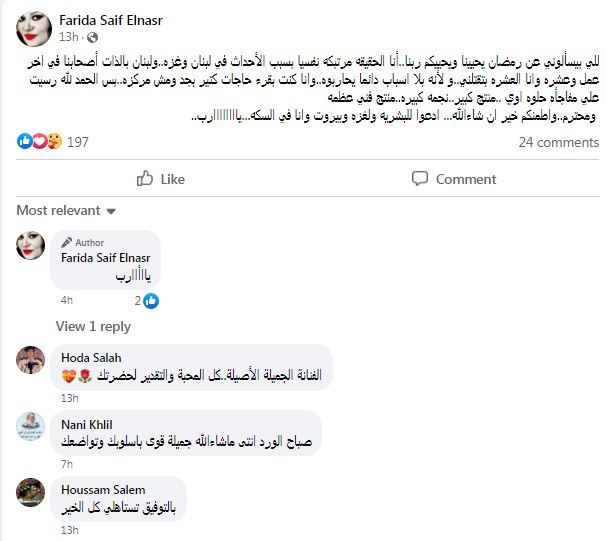Click the thumbs-up Like icon
Viewport: 607px width, 541px height.
pos(145,179)
